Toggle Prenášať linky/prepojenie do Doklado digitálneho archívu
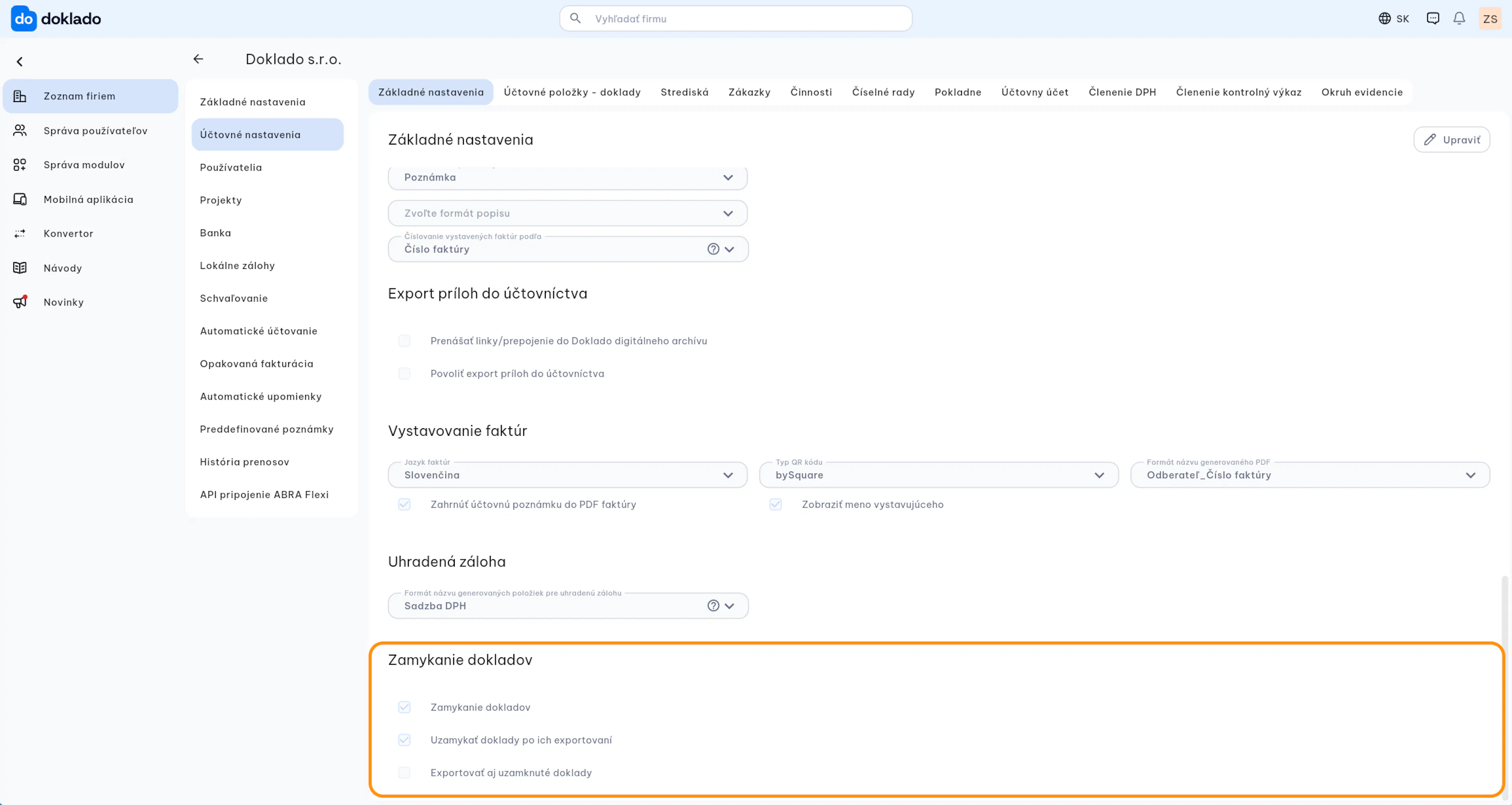Screen dimensions: 1512x805 click(x=404, y=341)
